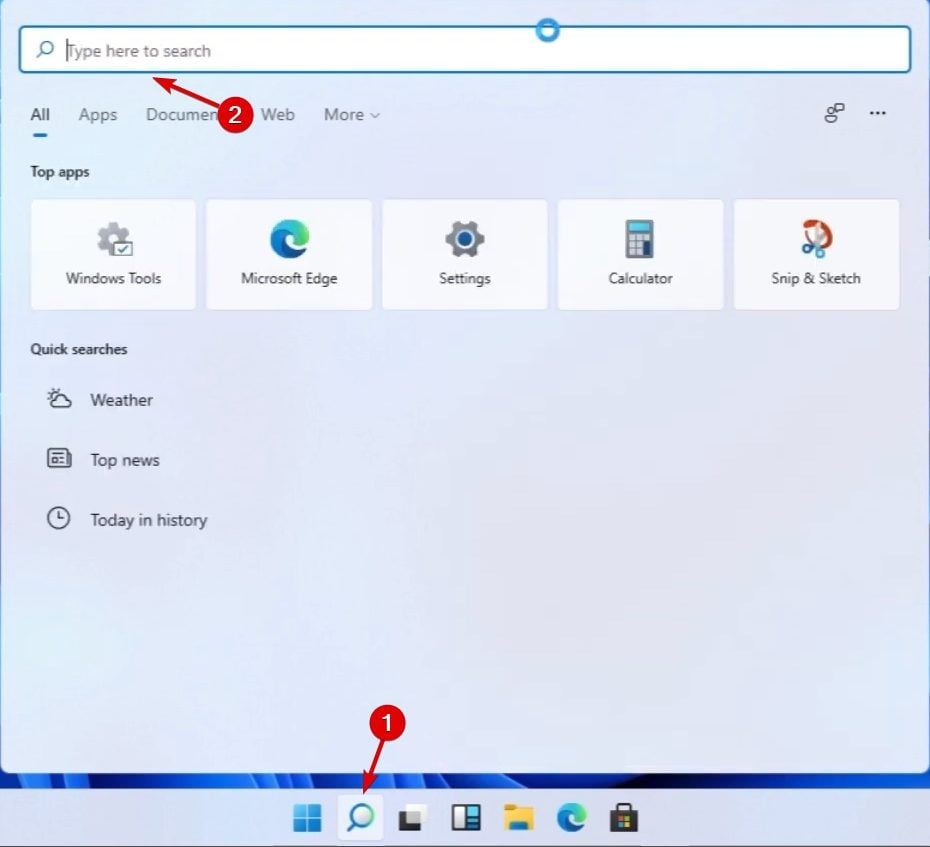Viewport: 930px width, 847px height.
Task: Open Windows Tools from Top apps
Action: point(112,253)
